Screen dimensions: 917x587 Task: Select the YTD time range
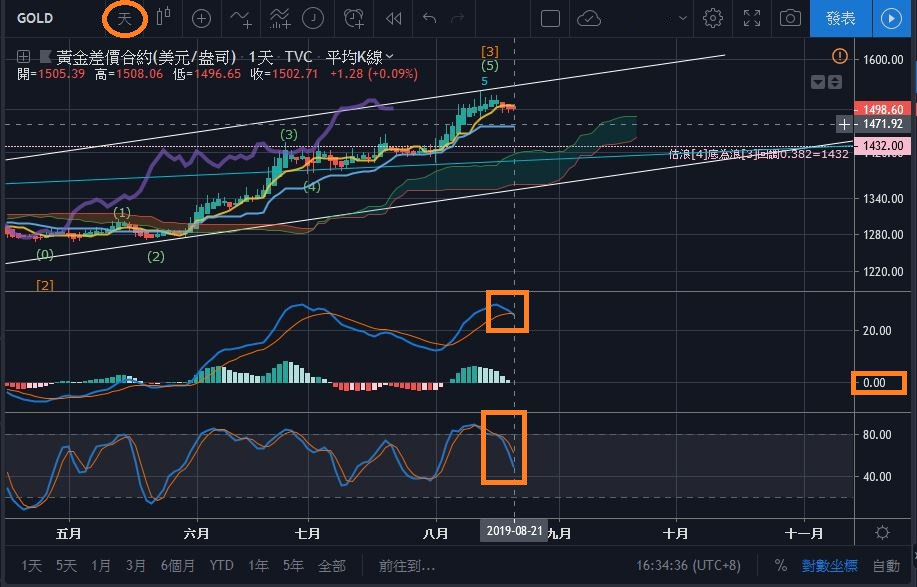(222, 565)
